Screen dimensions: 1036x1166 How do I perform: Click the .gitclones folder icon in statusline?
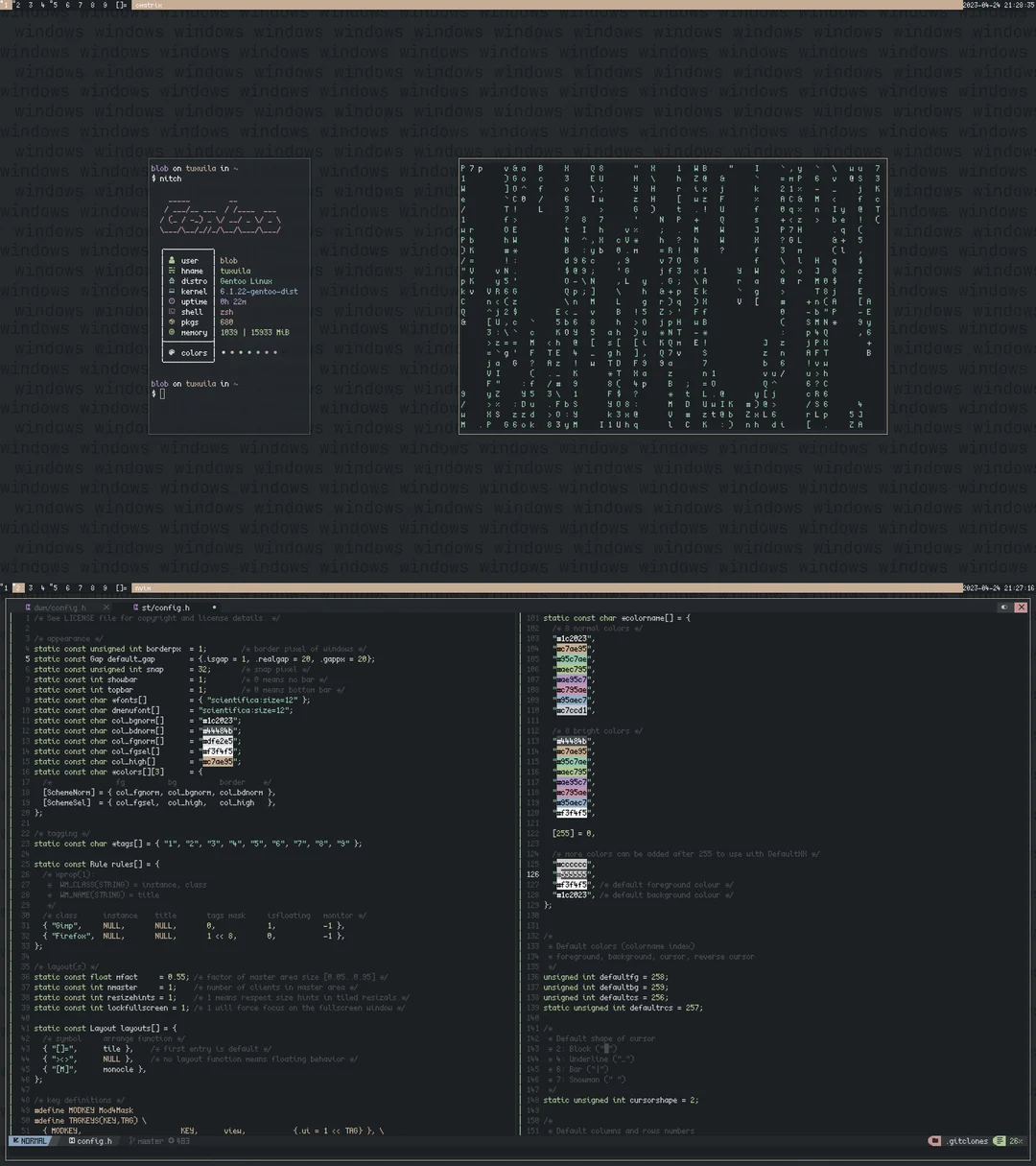click(934, 1141)
